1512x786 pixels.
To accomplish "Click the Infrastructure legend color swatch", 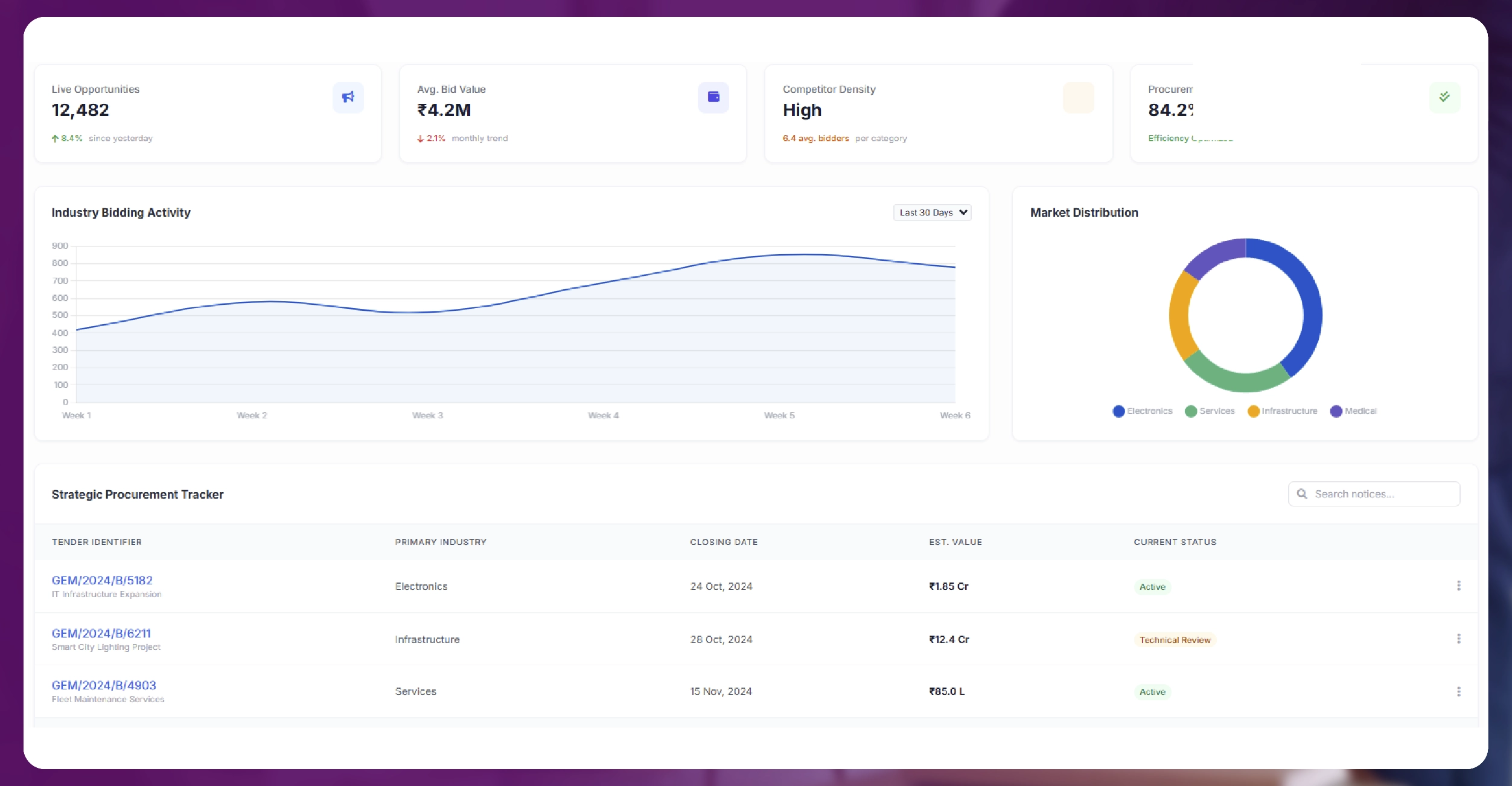I will 1253,411.
